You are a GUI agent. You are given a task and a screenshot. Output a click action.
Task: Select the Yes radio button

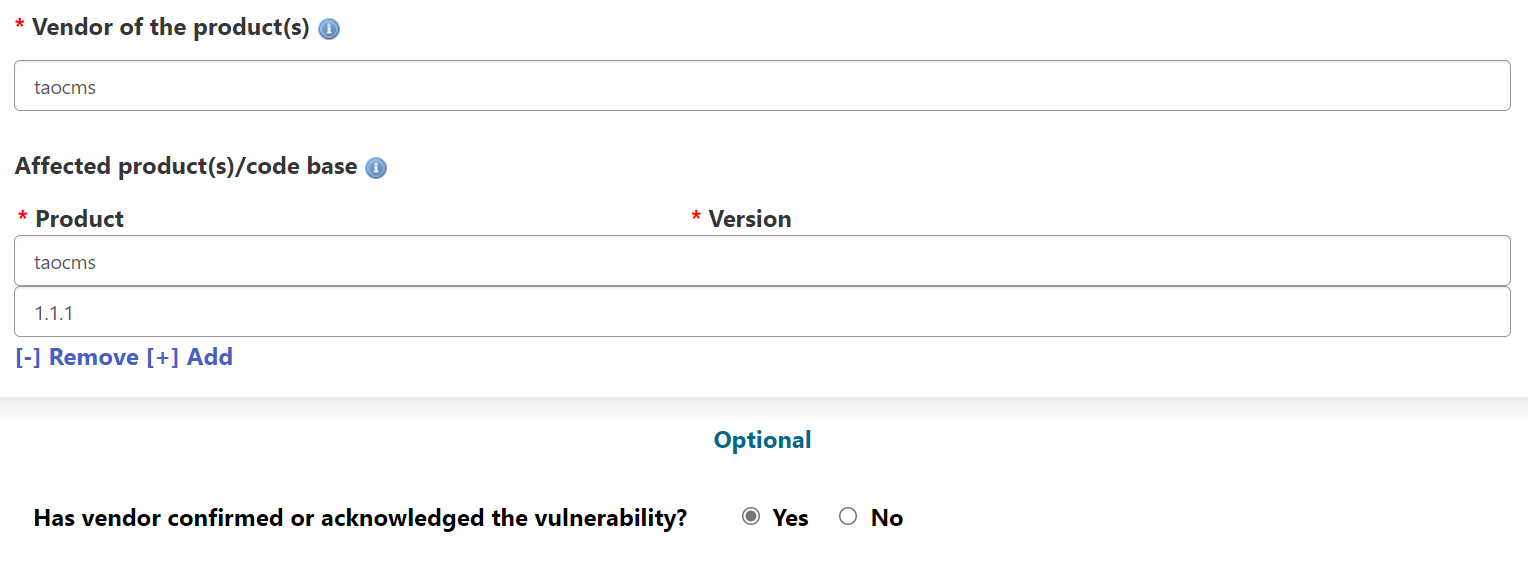tap(751, 517)
